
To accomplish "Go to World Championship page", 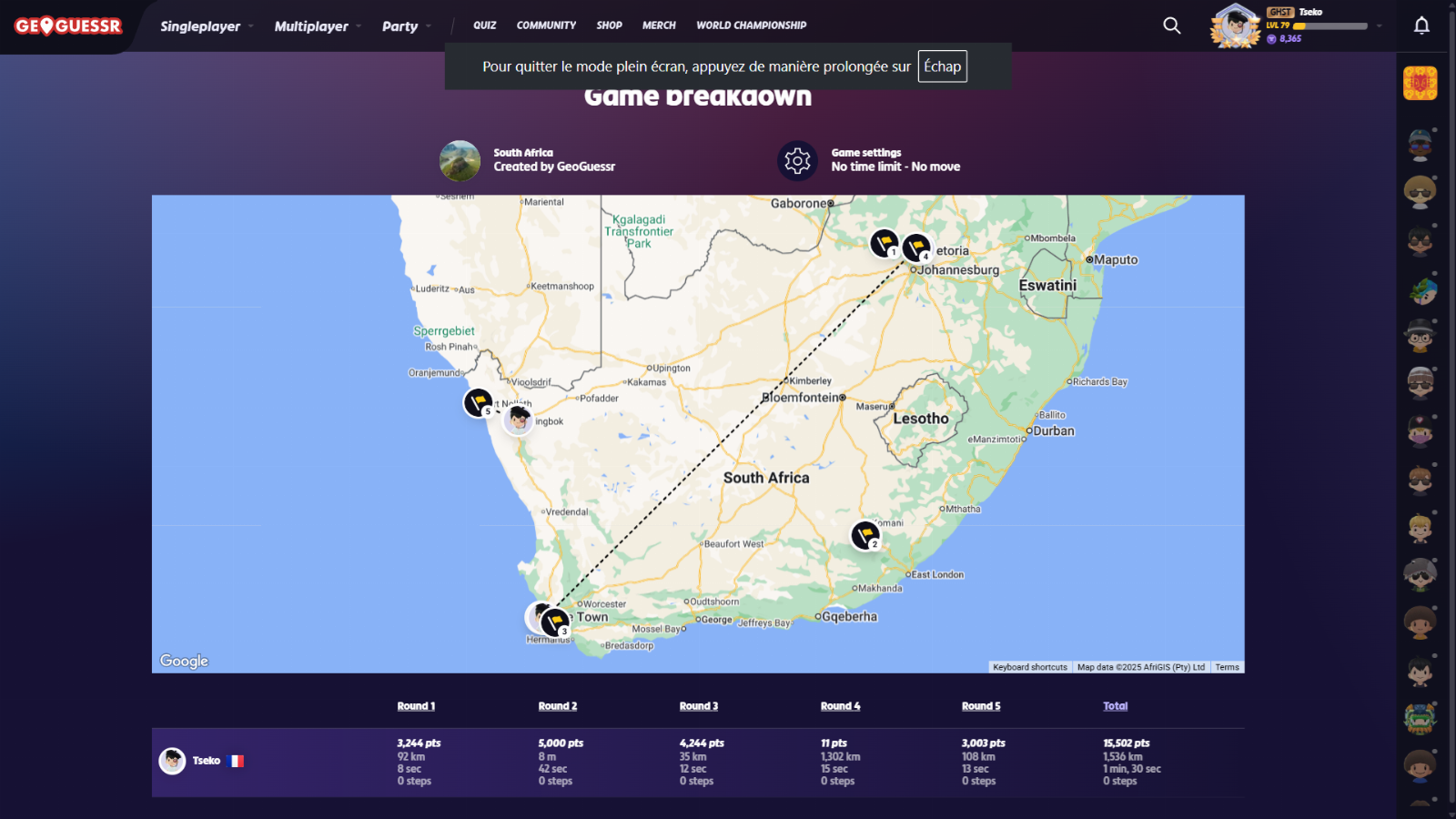I will (x=751, y=25).
